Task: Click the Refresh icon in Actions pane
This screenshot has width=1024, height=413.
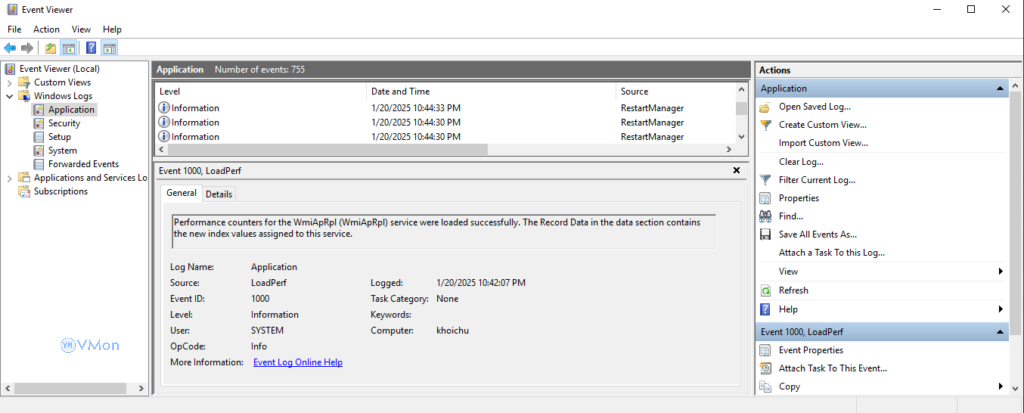Action: 766,290
